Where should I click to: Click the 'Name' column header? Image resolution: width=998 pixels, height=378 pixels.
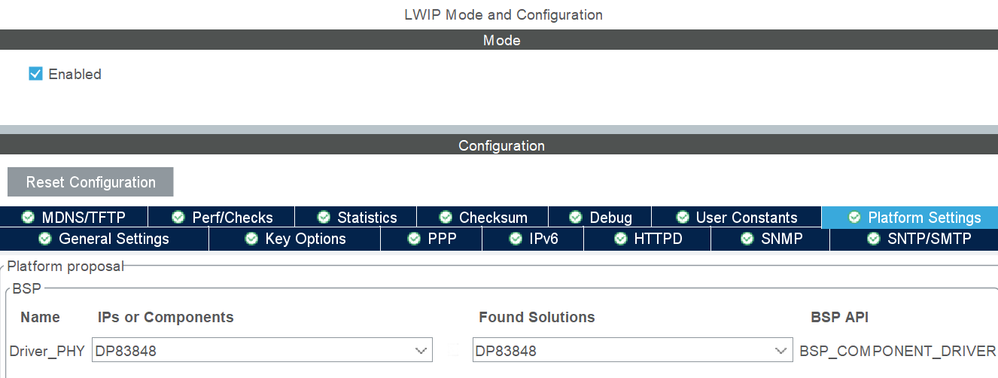point(40,317)
